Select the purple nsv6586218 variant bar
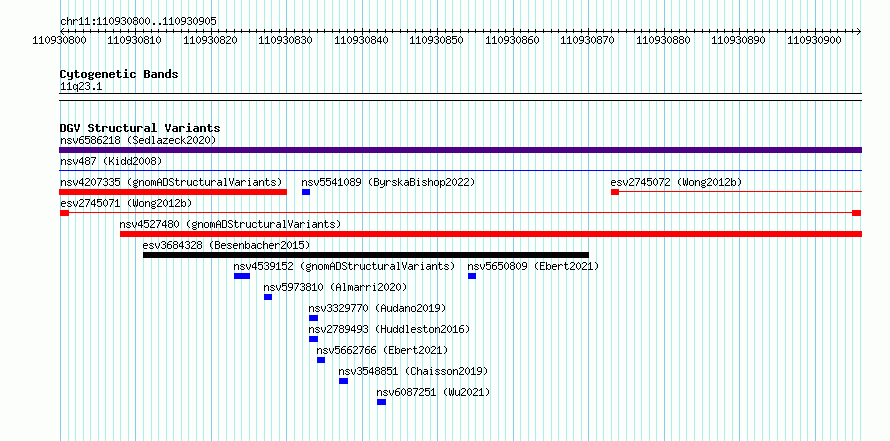Screen dimensions: 890x441 pyautogui.click(x=460, y=150)
